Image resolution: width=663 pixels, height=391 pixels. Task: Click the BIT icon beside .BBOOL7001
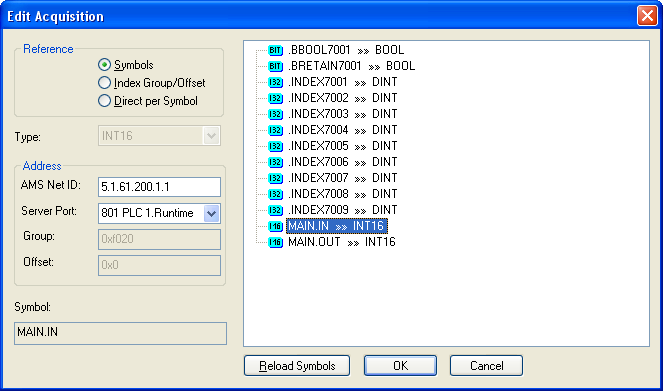tap(275, 50)
